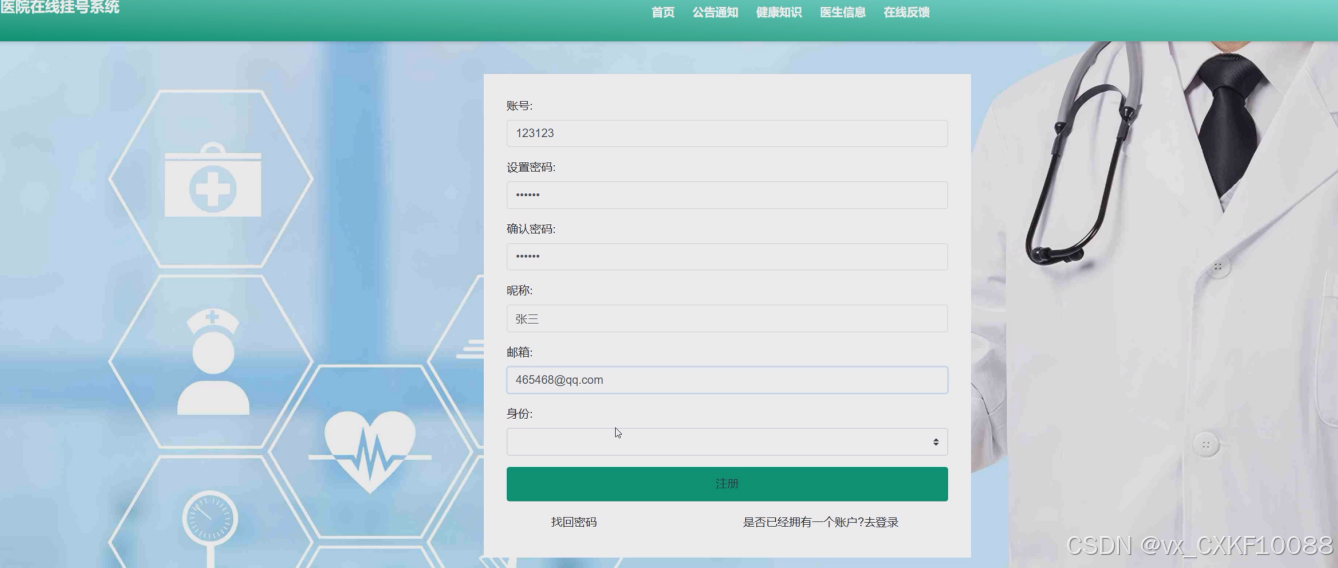Focus the 账号 input containing 123123
1338x568 pixels.
(x=727, y=133)
